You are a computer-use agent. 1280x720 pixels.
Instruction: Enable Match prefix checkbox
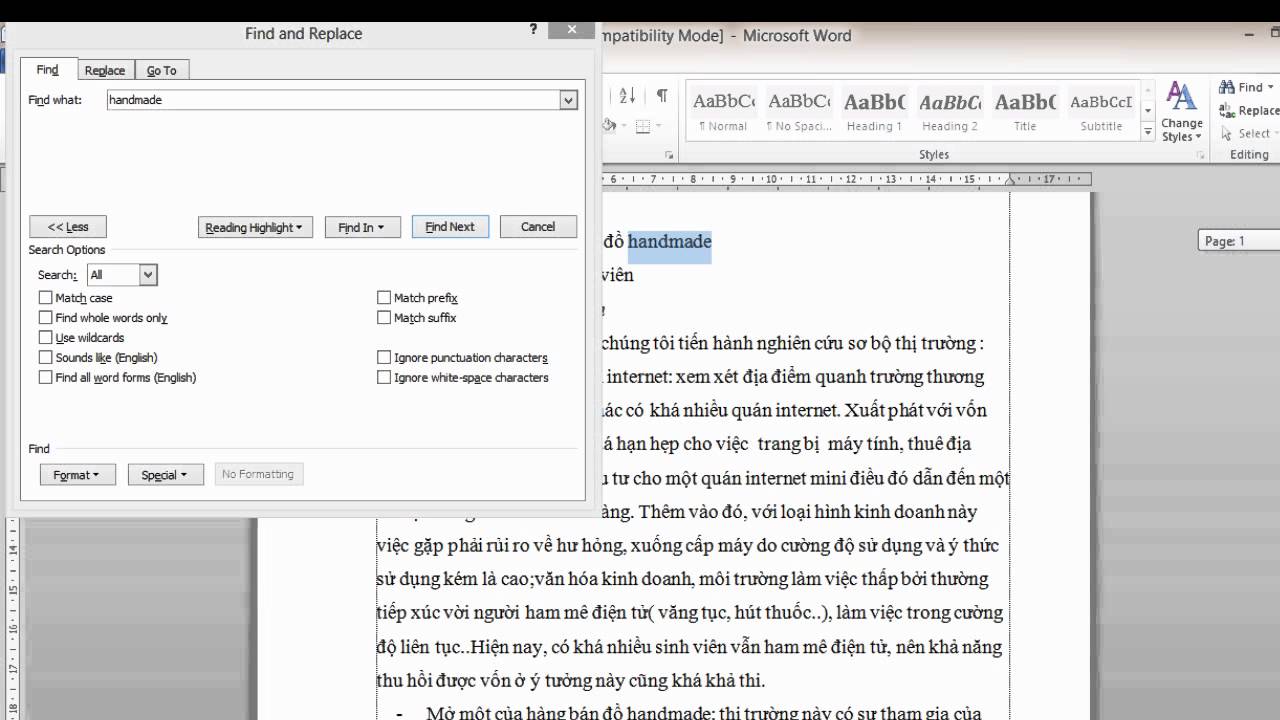coord(384,297)
